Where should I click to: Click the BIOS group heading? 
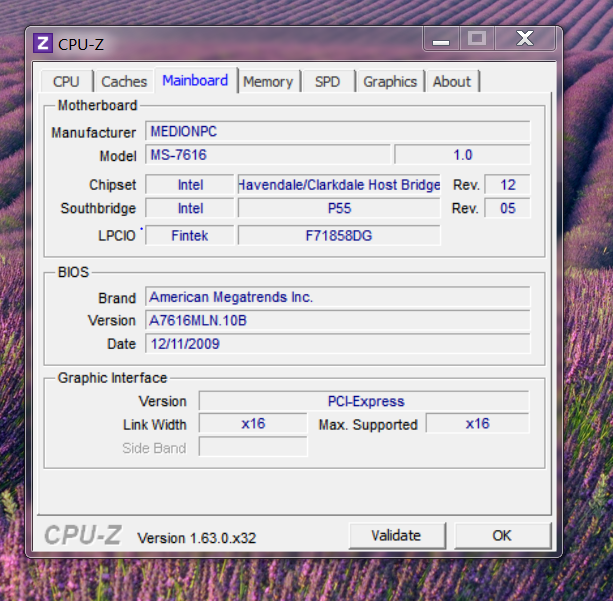(x=73, y=272)
